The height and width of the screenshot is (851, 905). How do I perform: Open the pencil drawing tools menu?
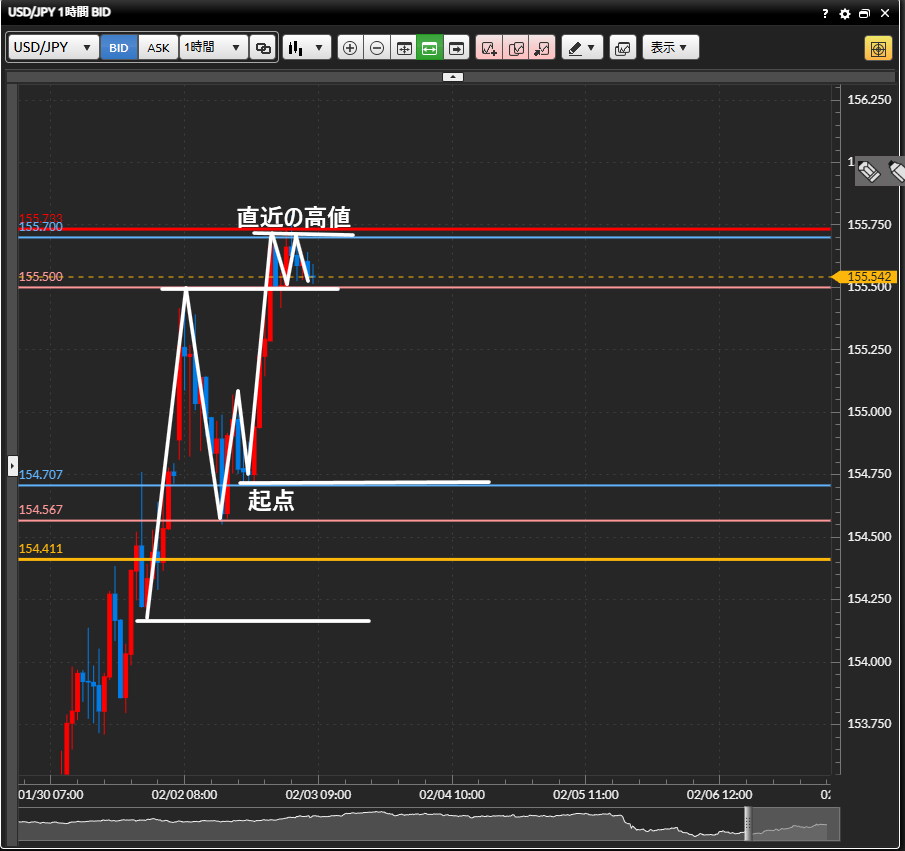[582, 48]
